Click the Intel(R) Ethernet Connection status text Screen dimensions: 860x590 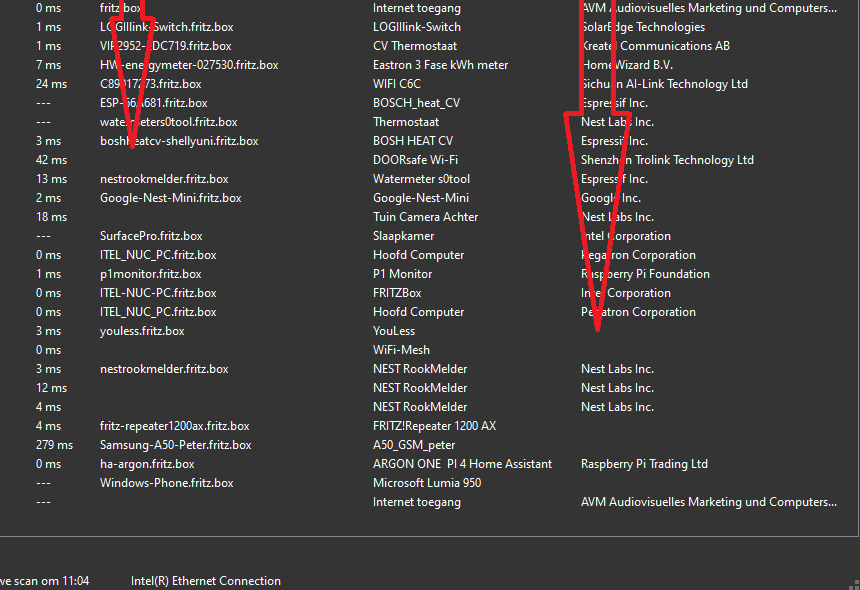206,581
